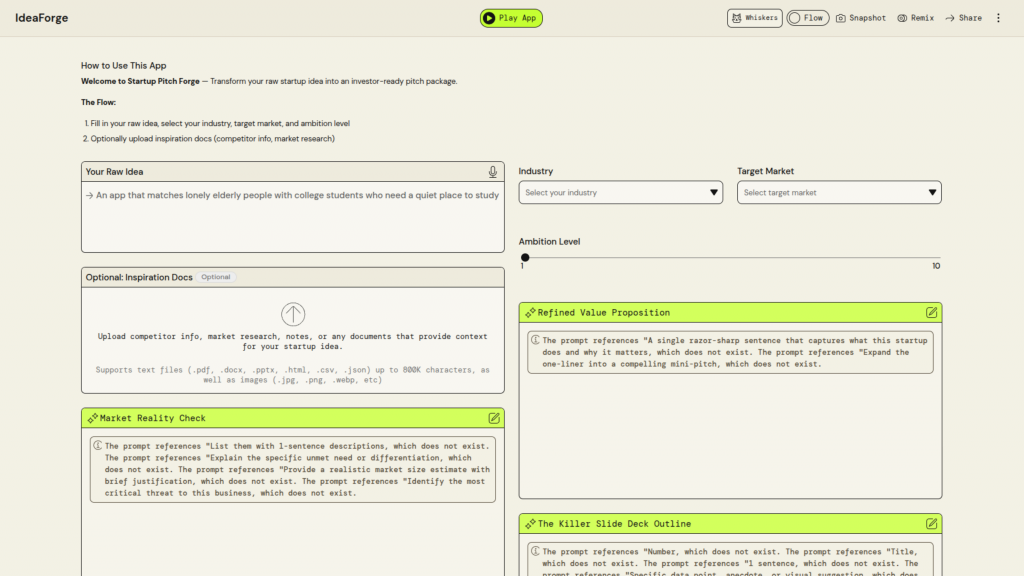Image resolution: width=1024 pixels, height=576 pixels.
Task: Click the Share button
Action: point(963,18)
